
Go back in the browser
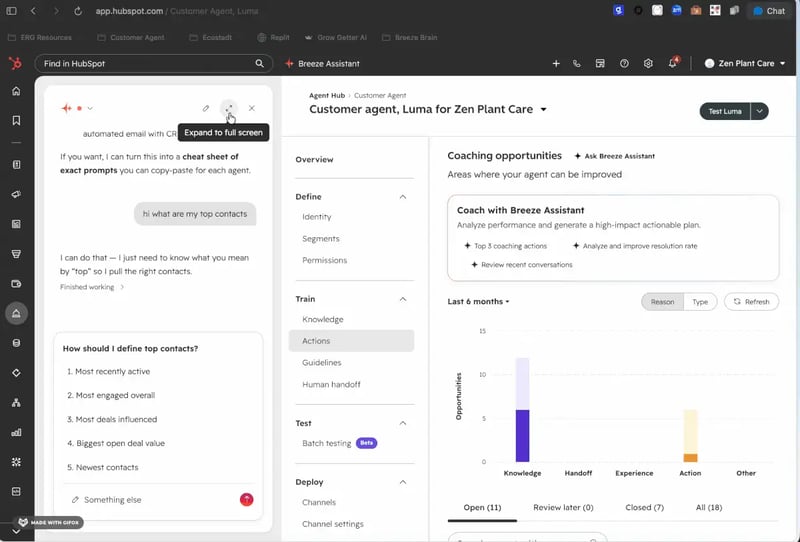33,11
